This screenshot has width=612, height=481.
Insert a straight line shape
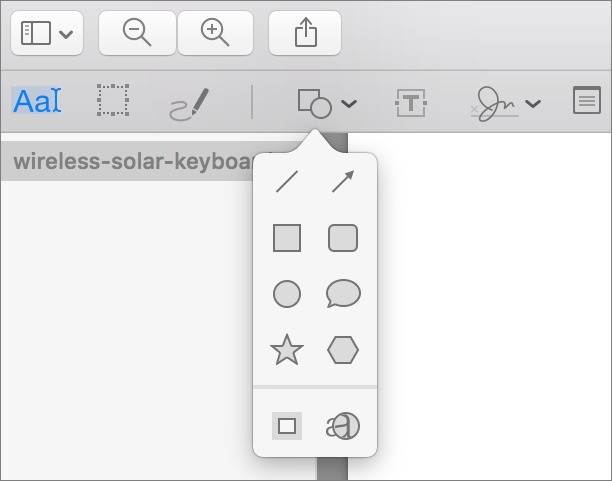click(287, 182)
